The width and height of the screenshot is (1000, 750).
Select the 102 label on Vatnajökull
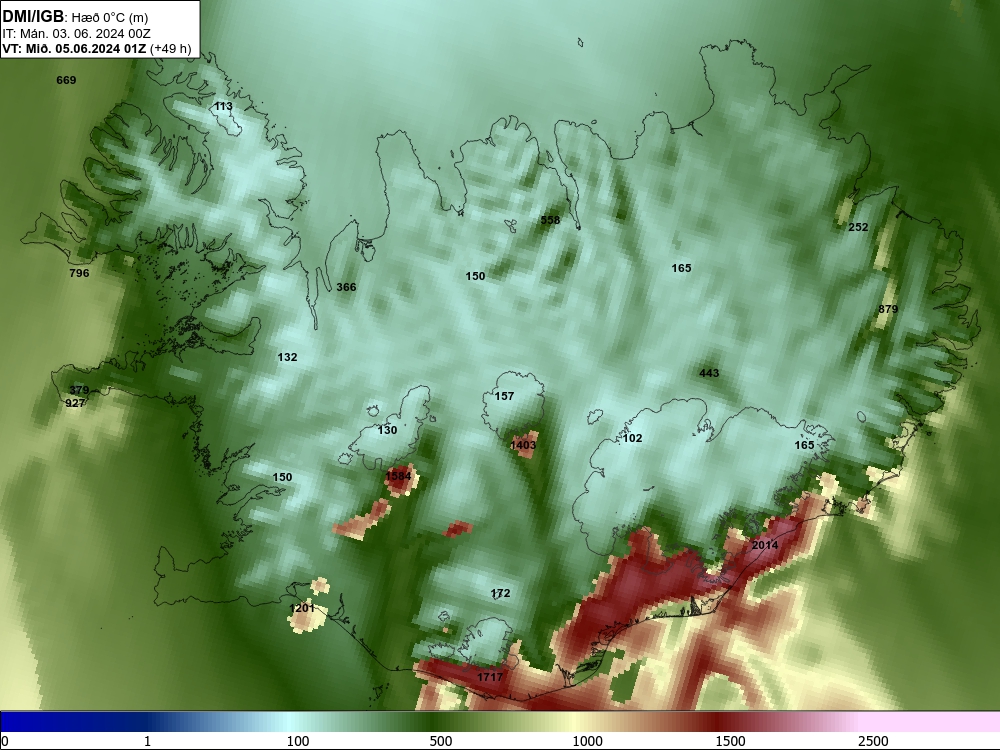point(632,439)
